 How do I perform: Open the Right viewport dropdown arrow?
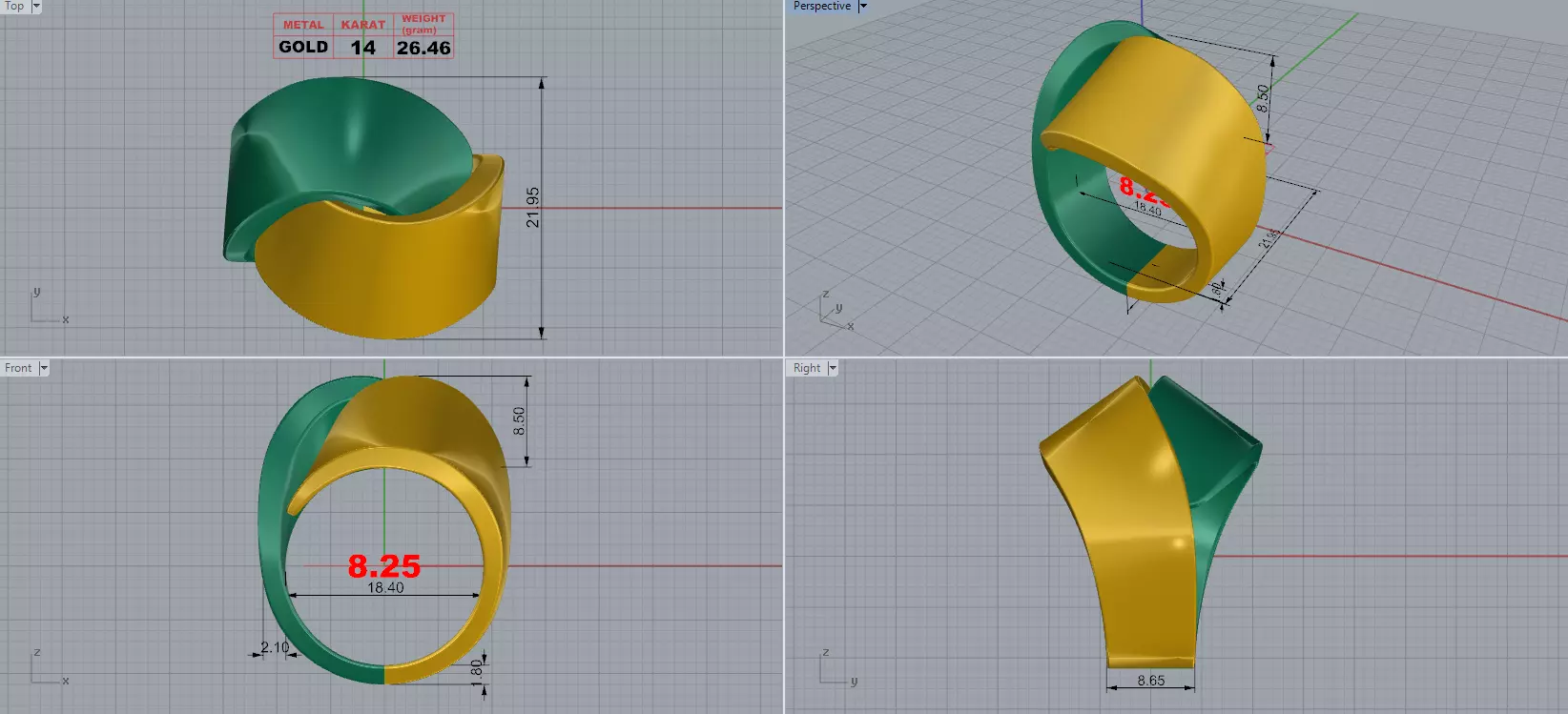pyautogui.click(x=833, y=368)
